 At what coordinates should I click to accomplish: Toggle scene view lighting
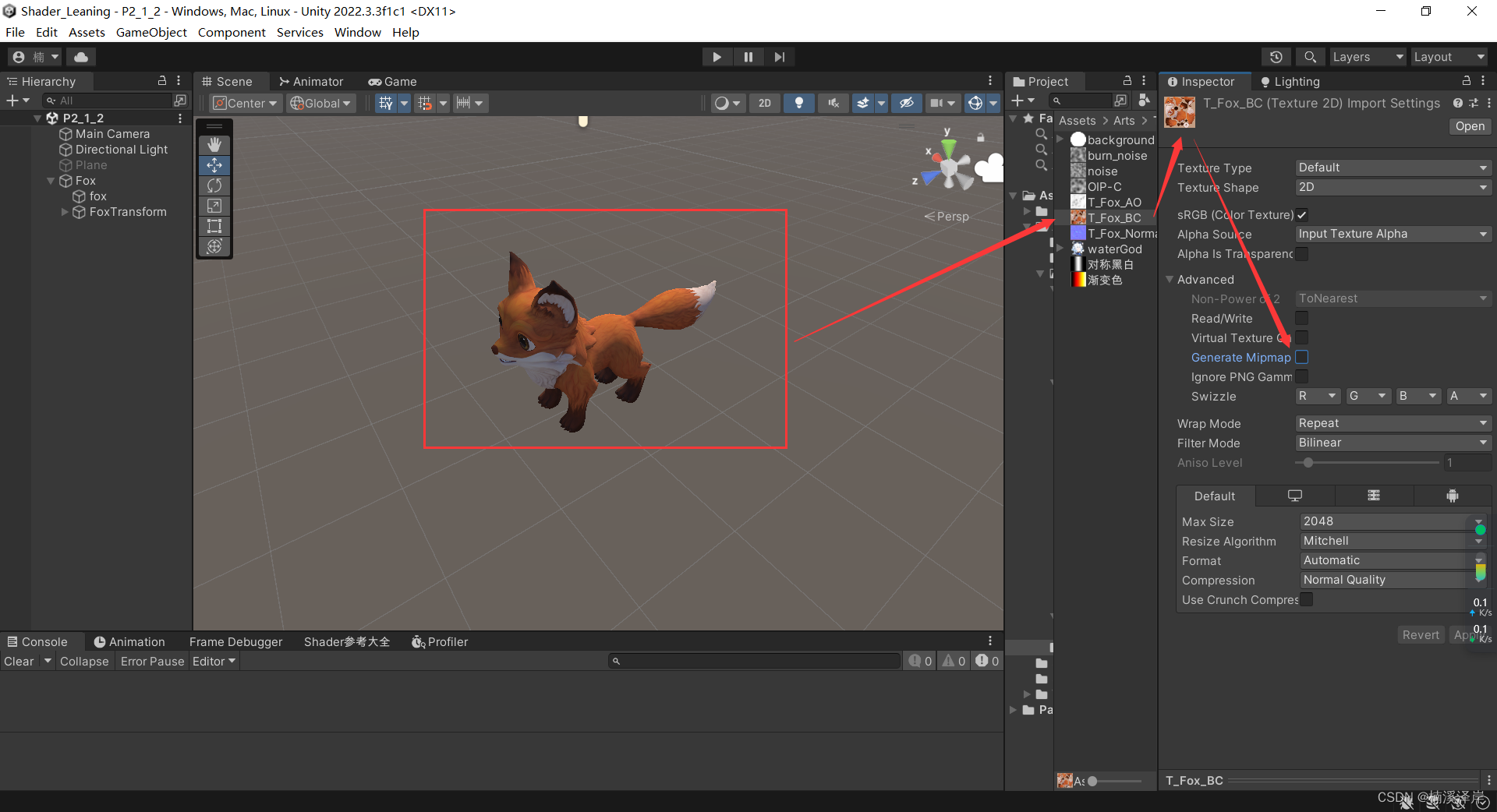(x=799, y=103)
